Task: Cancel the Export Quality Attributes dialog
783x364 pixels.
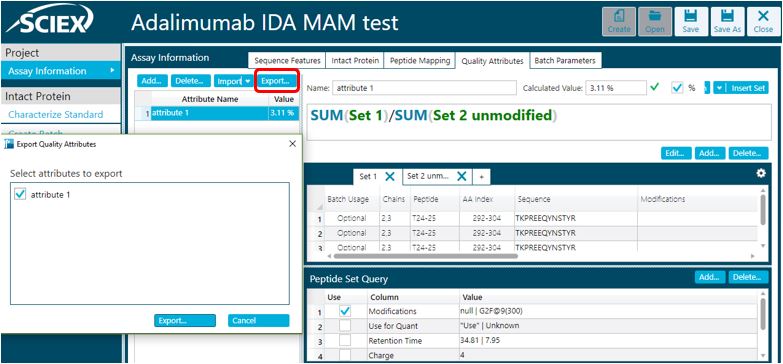Action: [258, 321]
